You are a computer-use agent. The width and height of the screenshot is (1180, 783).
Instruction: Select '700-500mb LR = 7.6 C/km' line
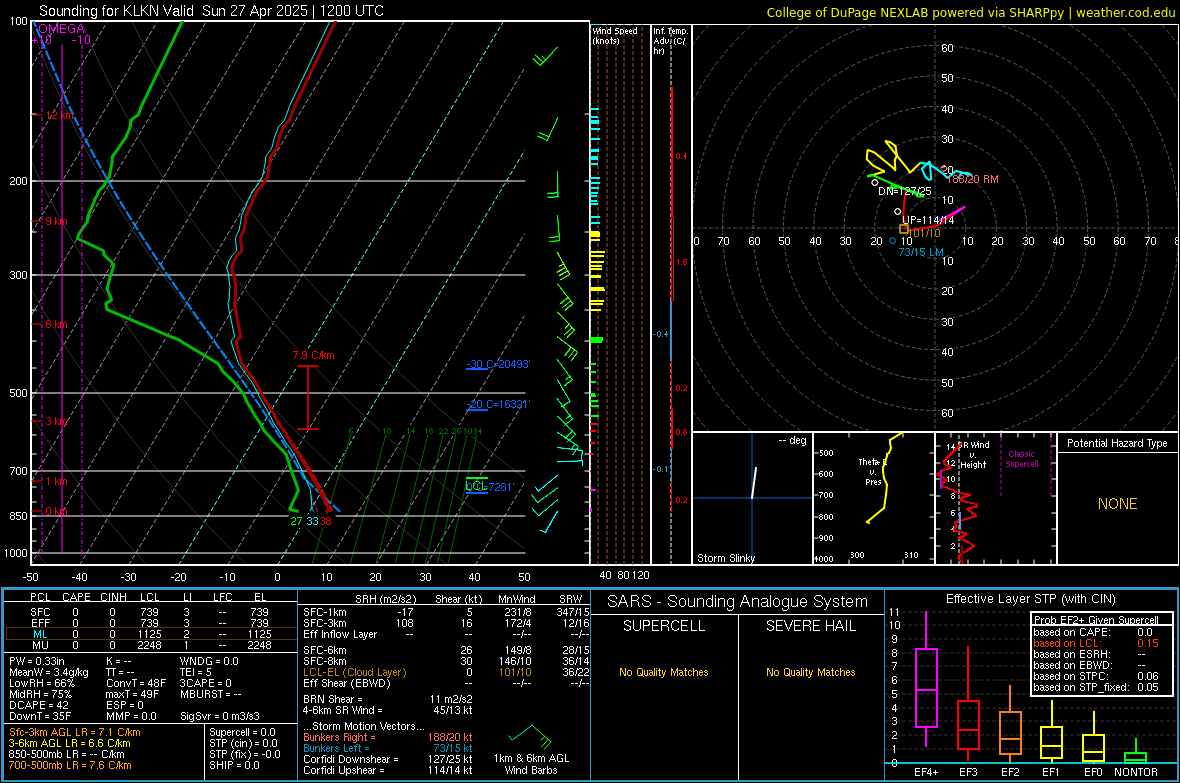(x=70, y=765)
